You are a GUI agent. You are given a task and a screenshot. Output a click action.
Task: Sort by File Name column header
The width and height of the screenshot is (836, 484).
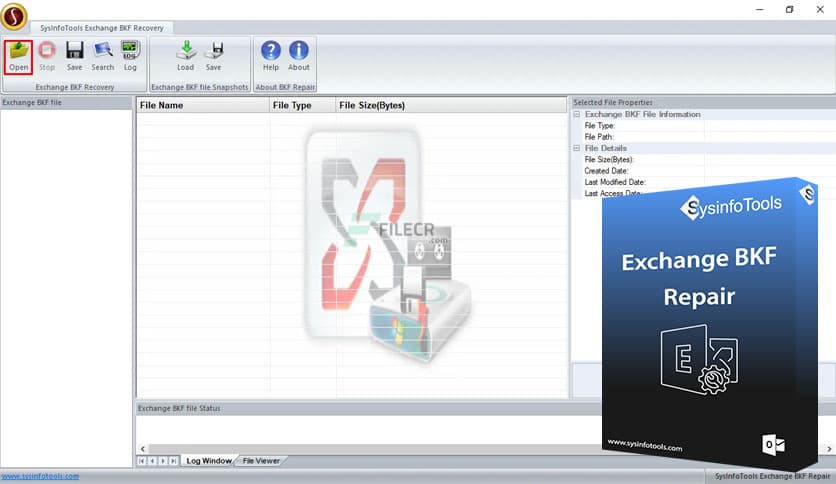coord(203,105)
